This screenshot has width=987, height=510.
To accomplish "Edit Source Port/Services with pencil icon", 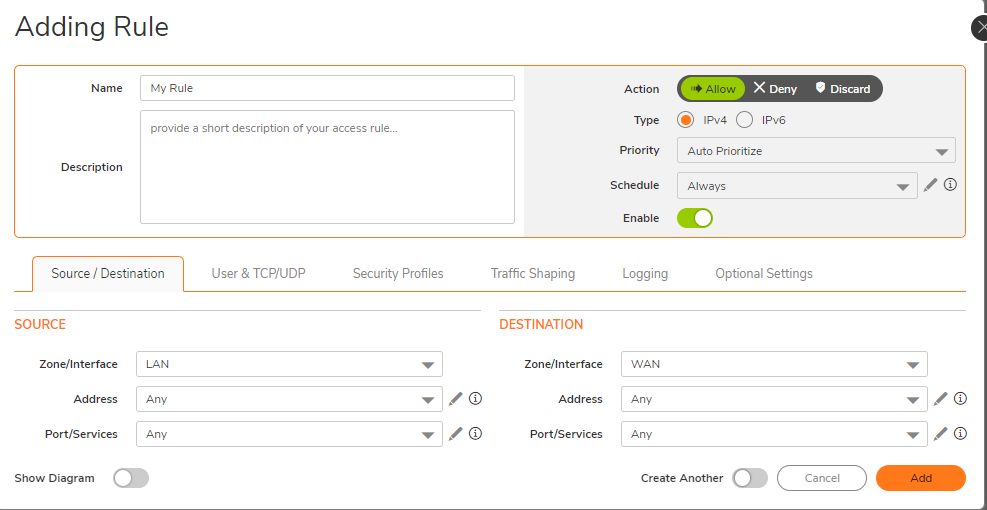I will [456, 434].
